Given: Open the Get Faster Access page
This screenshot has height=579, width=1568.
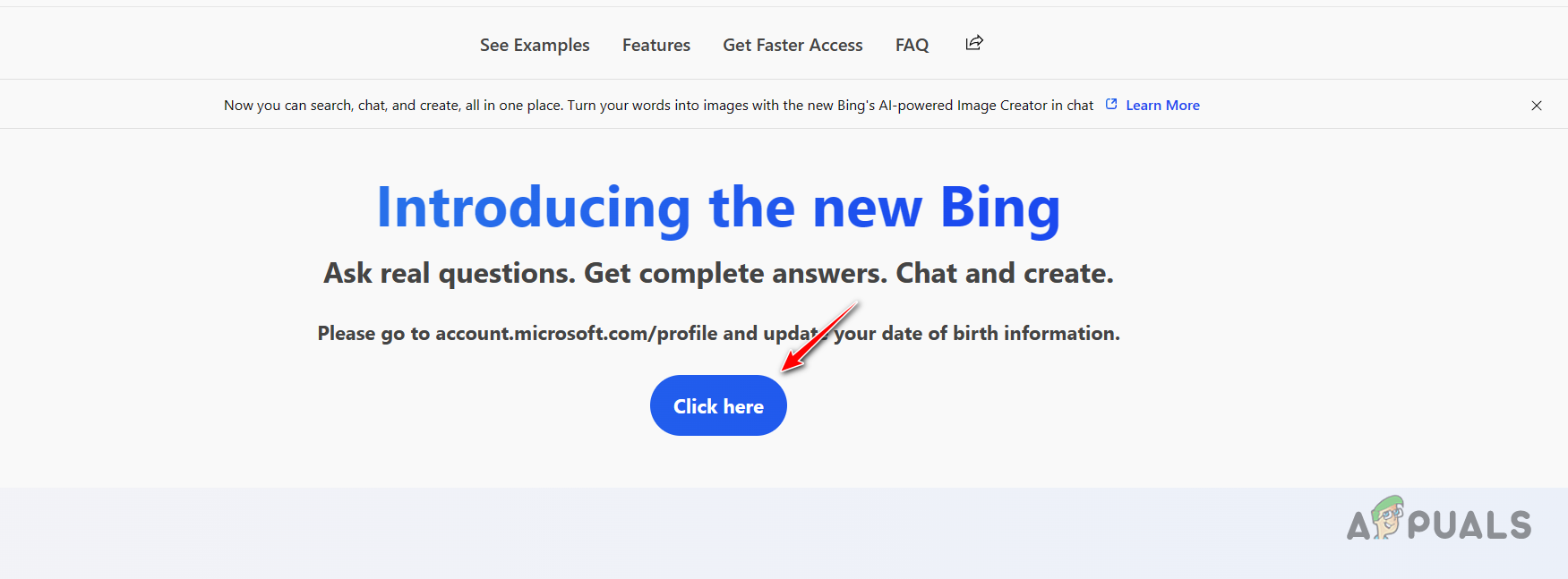Looking at the screenshot, I should point(792,44).
